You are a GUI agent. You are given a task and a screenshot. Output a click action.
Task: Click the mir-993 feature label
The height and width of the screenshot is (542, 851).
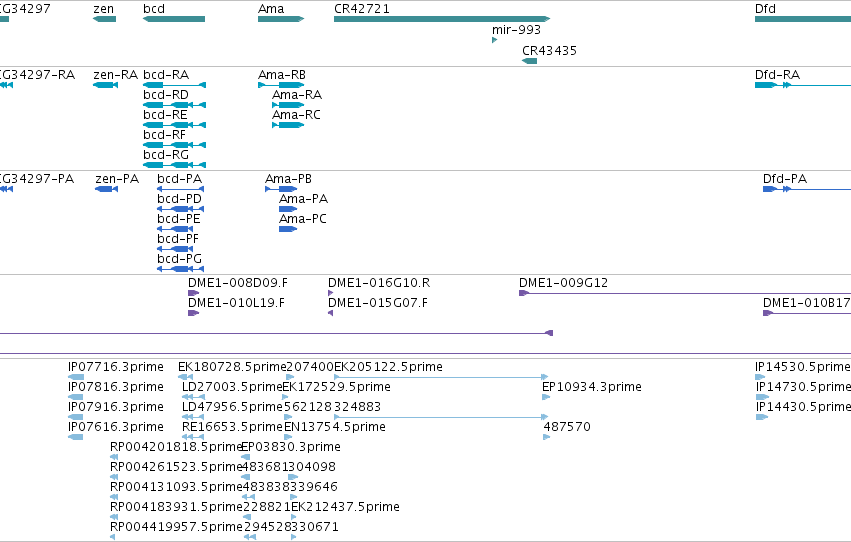pyautogui.click(x=516, y=30)
